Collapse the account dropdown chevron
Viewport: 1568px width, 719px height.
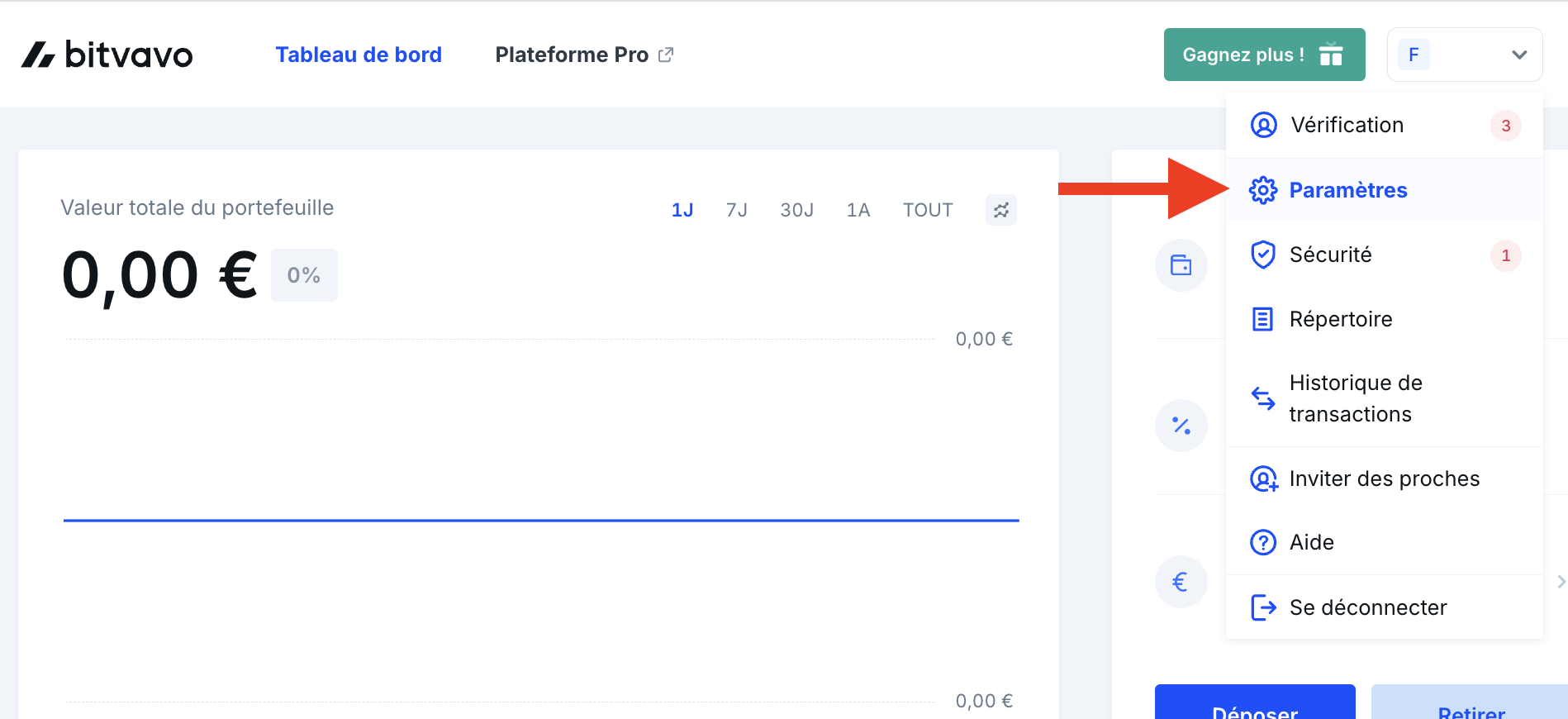pos(1518,55)
